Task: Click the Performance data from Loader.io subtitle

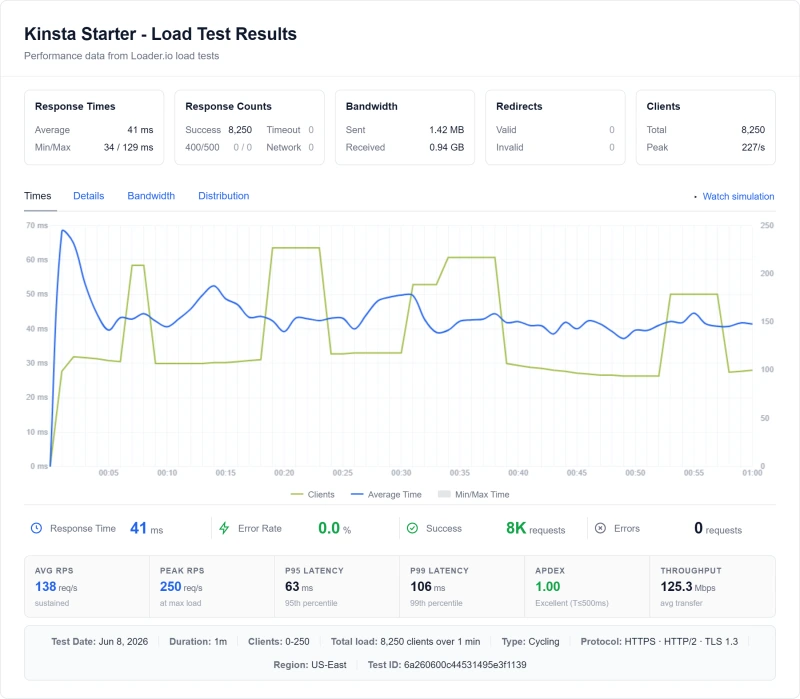Action: [x=121, y=56]
